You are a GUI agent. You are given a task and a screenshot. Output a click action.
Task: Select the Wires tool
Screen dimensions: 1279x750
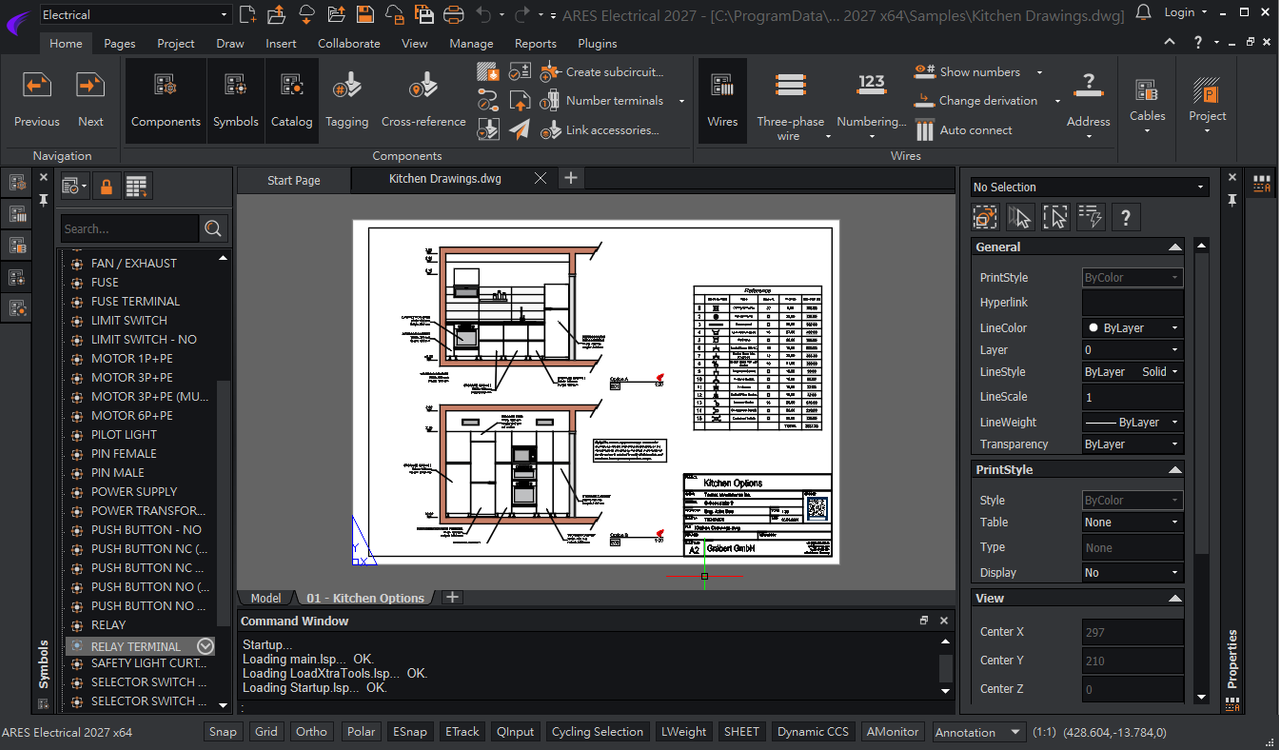(x=722, y=100)
